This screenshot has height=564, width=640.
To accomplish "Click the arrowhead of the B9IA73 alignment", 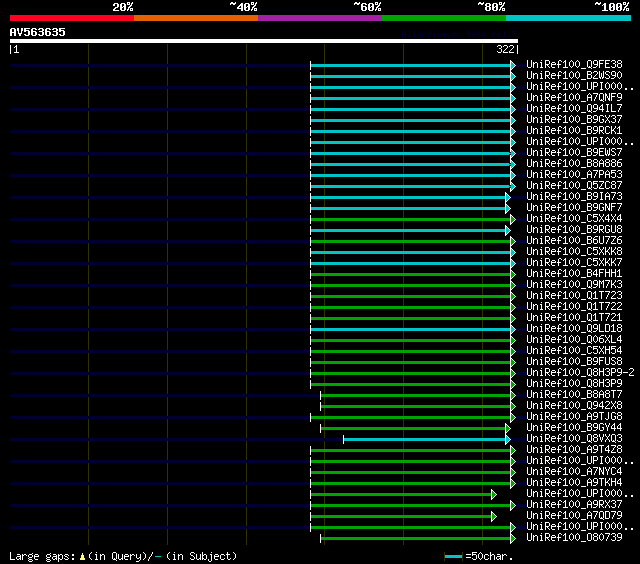I will tap(507, 196).
